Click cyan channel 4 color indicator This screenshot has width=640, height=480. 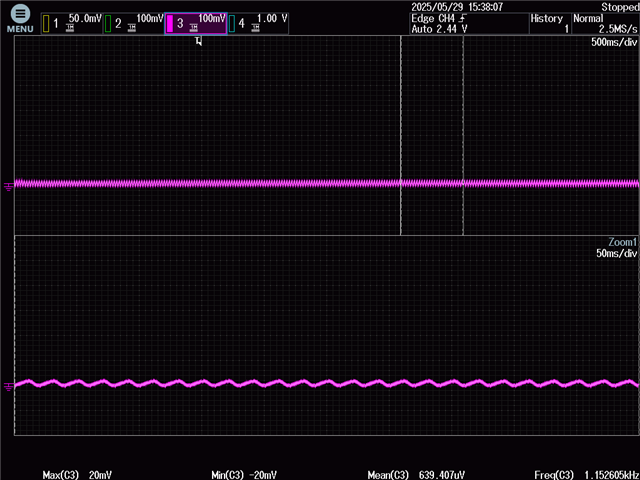click(x=232, y=24)
